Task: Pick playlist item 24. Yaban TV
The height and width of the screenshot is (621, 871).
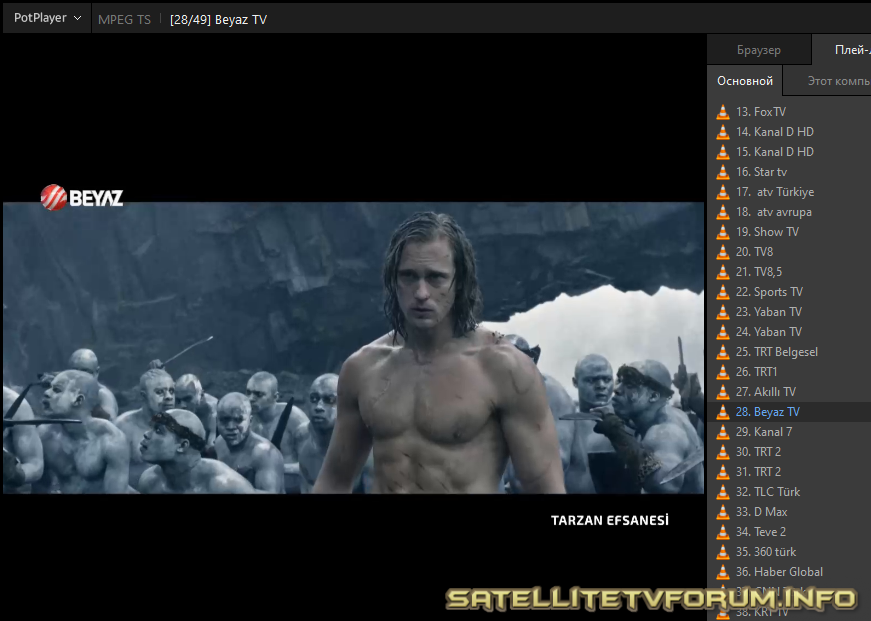Action: [x=789, y=332]
